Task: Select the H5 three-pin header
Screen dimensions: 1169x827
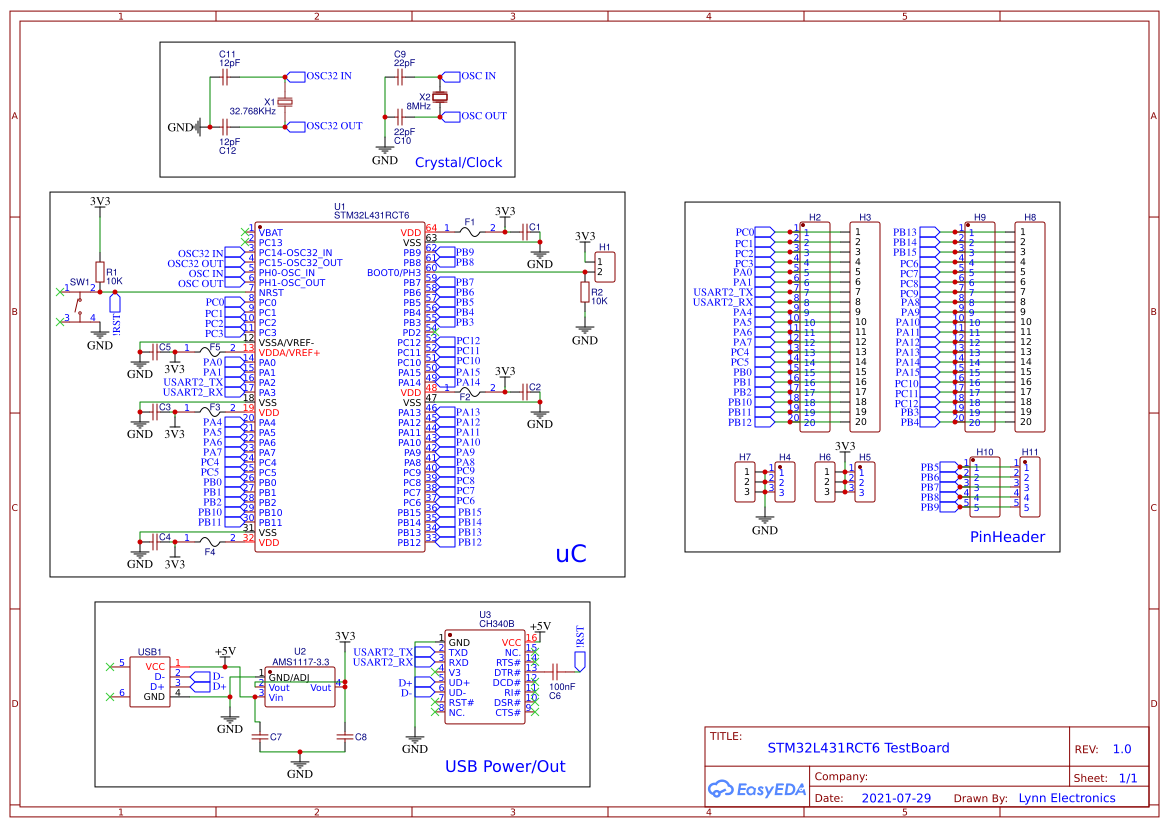Action: click(865, 482)
